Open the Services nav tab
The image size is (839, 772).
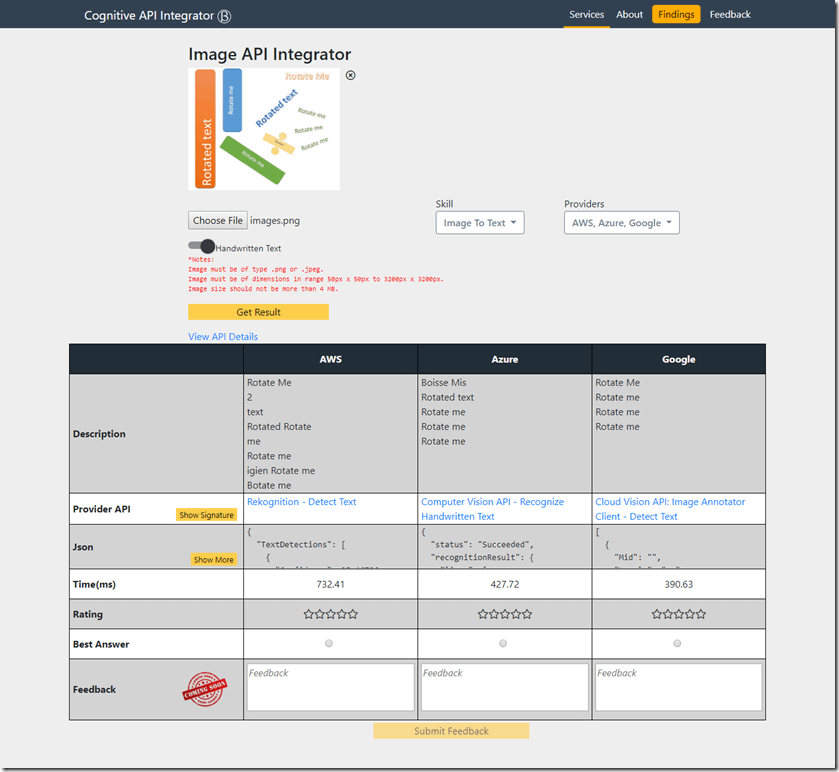pos(586,15)
